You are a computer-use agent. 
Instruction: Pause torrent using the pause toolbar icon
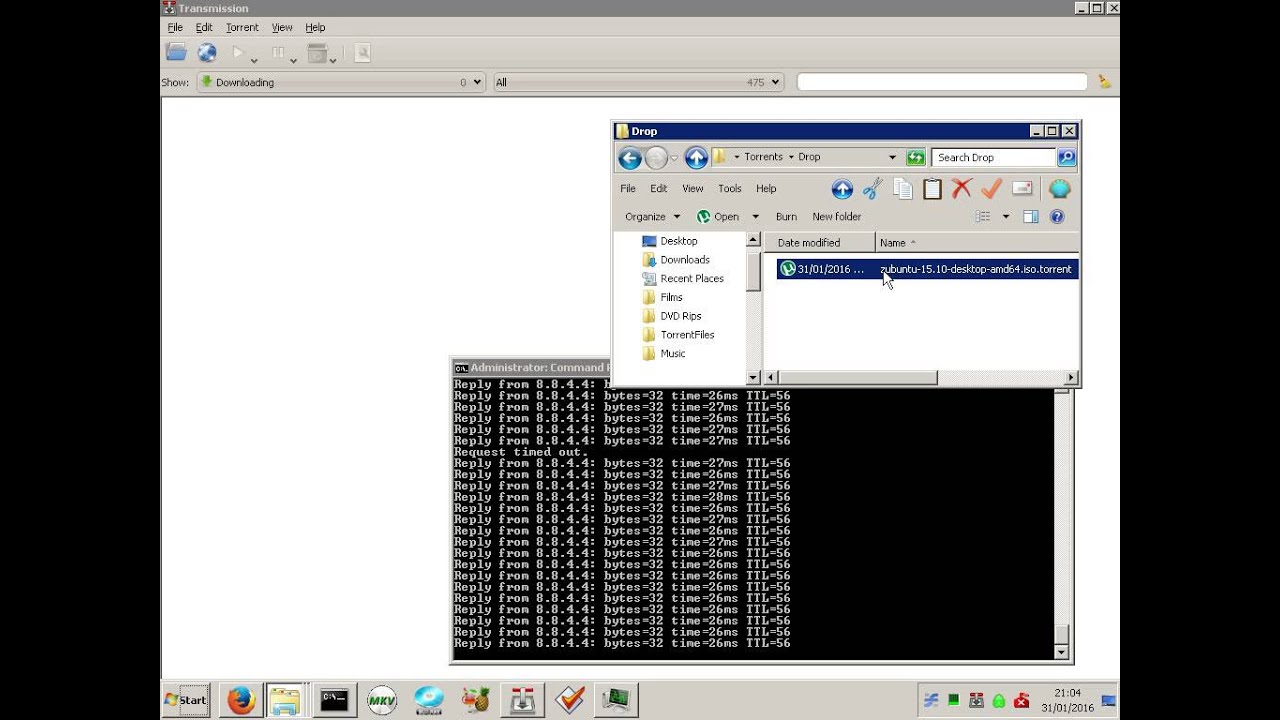(278, 53)
